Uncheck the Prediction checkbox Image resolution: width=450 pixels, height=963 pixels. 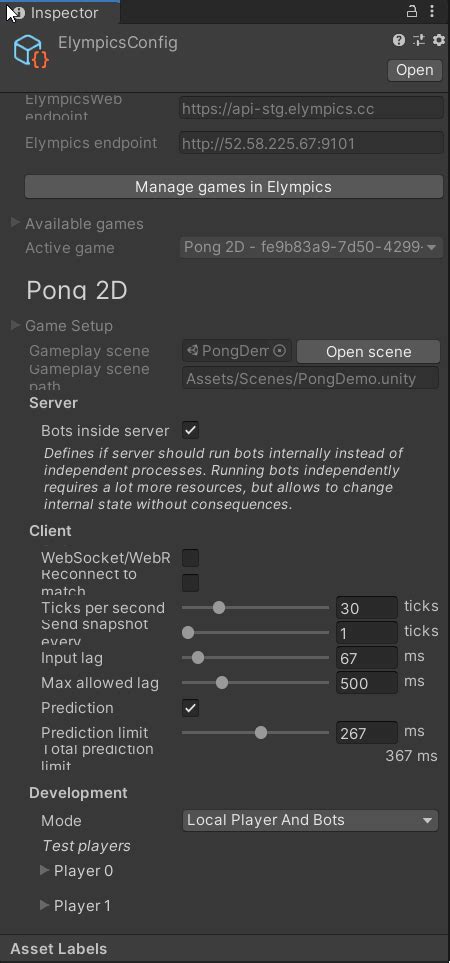point(190,708)
